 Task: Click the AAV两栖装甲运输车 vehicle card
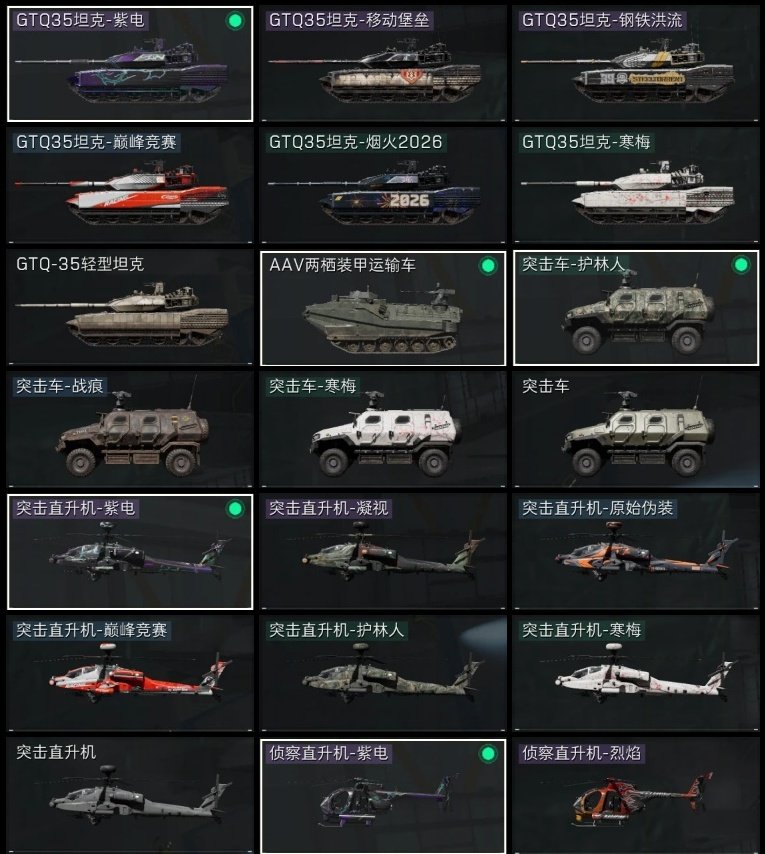point(383,308)
